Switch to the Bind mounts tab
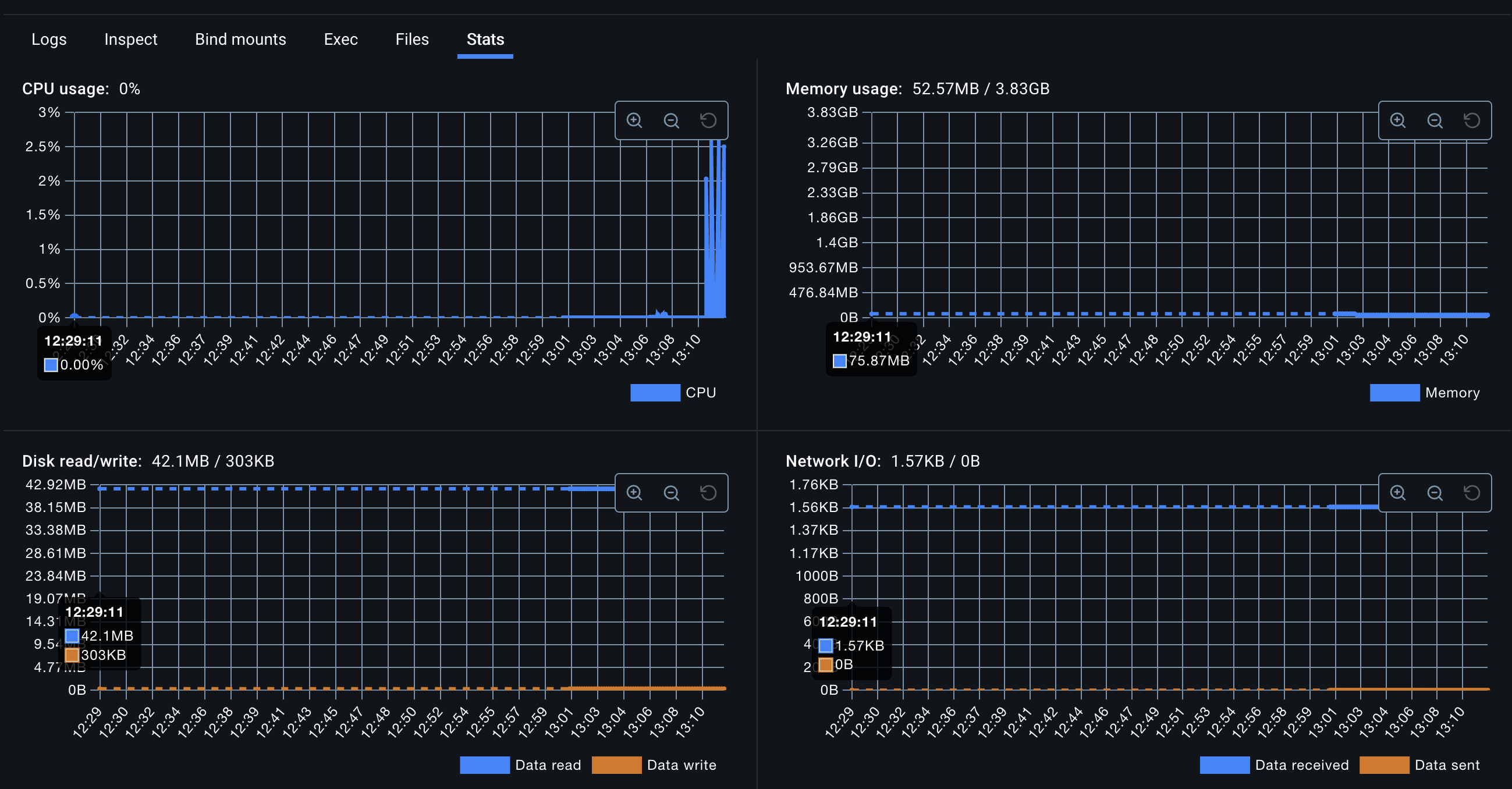 click(x=240, y=40)
